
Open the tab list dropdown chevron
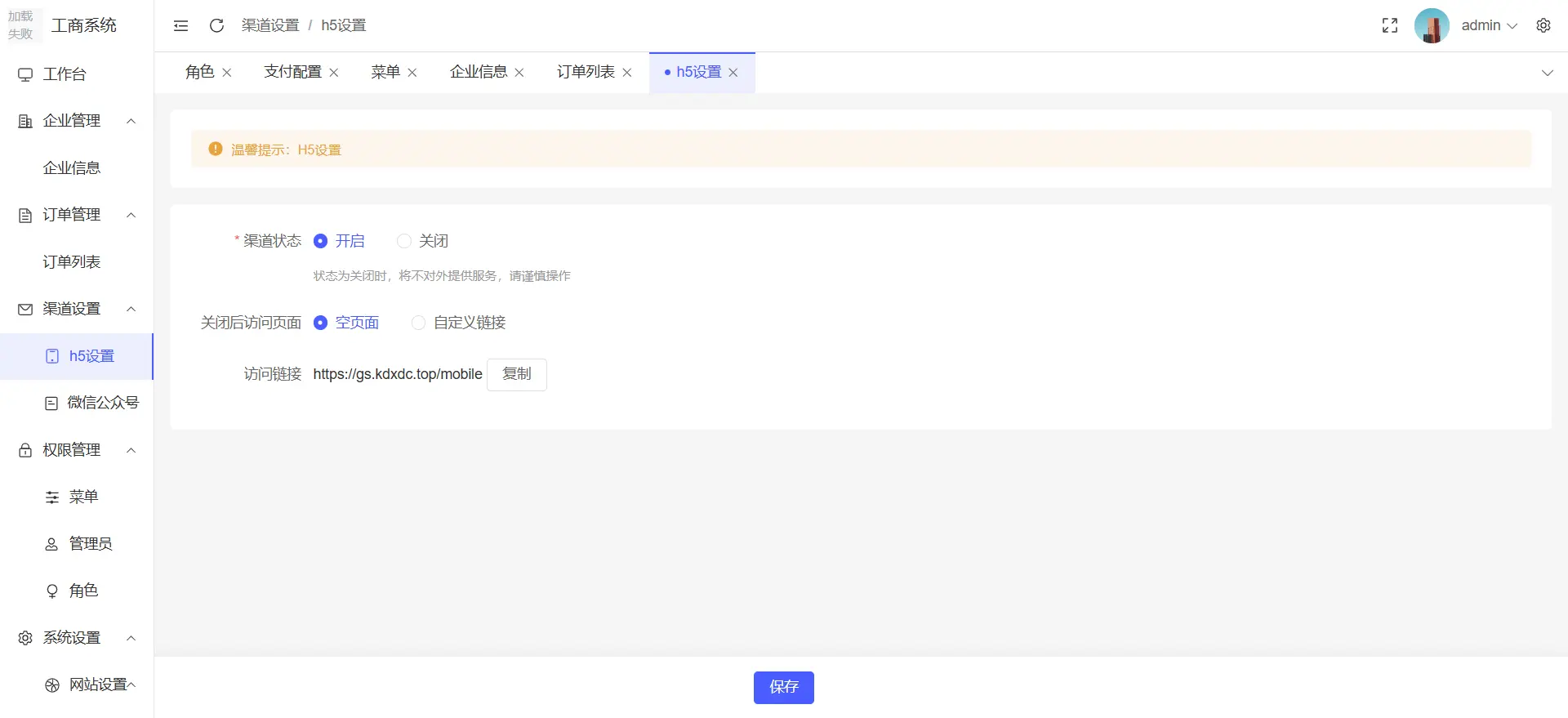click(1547, 73)
